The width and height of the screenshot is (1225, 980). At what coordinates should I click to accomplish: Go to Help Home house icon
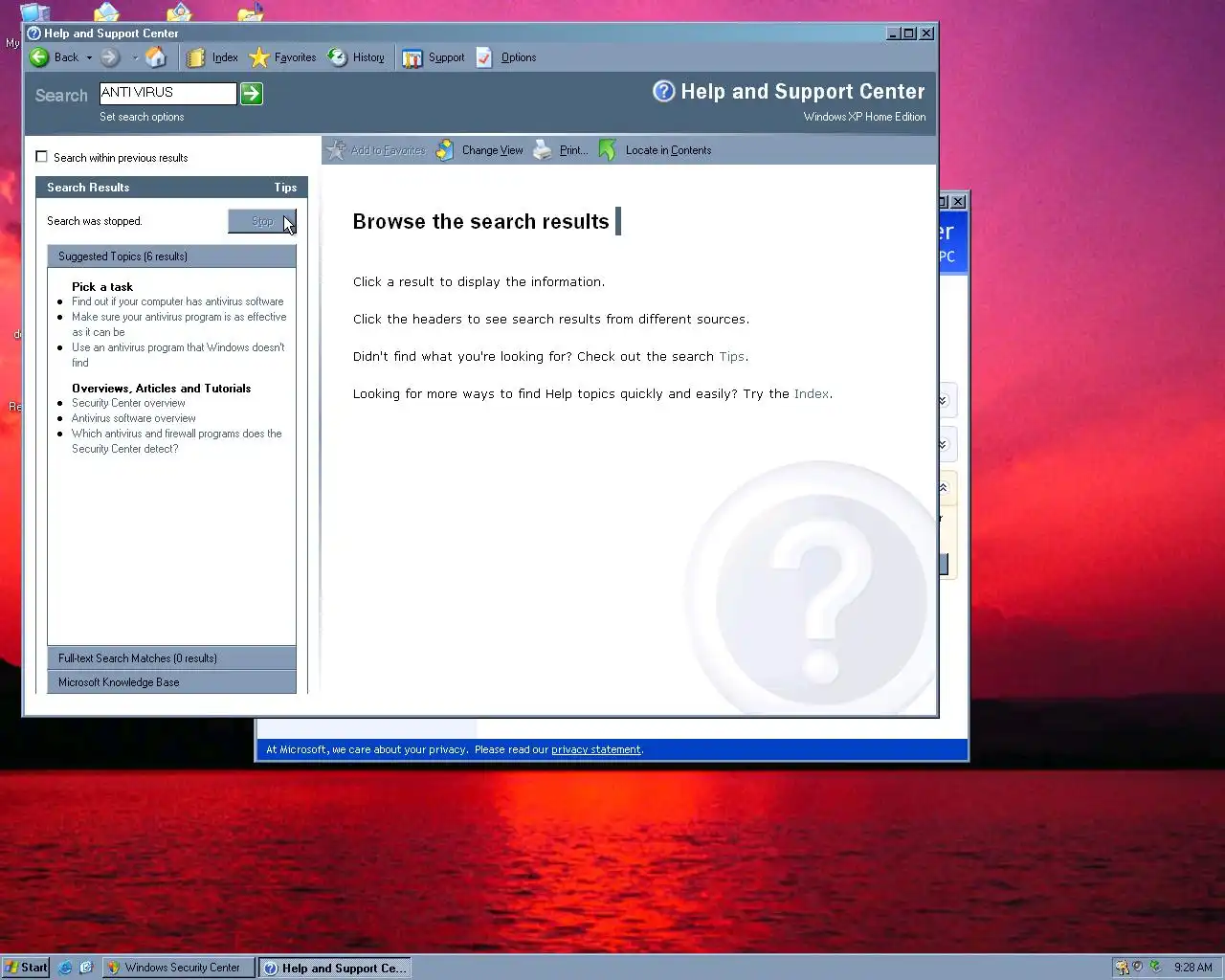tap(156, 57)
